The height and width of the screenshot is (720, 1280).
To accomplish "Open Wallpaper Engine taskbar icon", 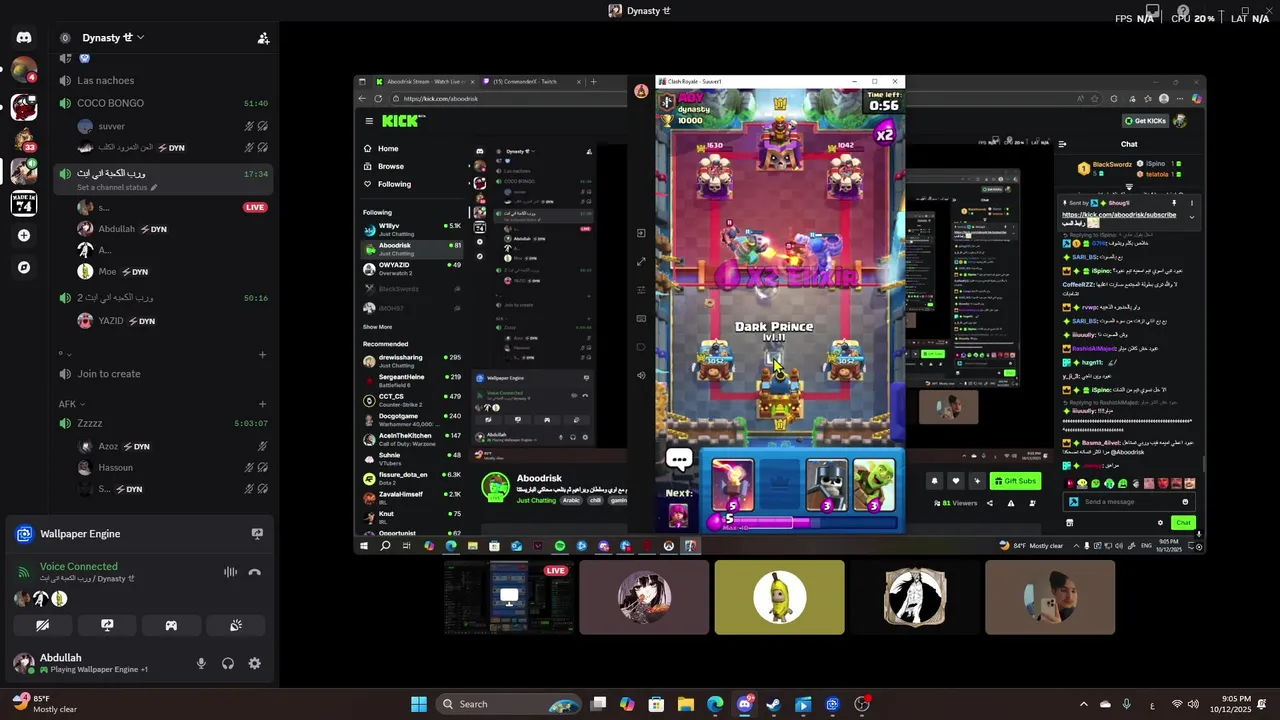I will 833,704.
